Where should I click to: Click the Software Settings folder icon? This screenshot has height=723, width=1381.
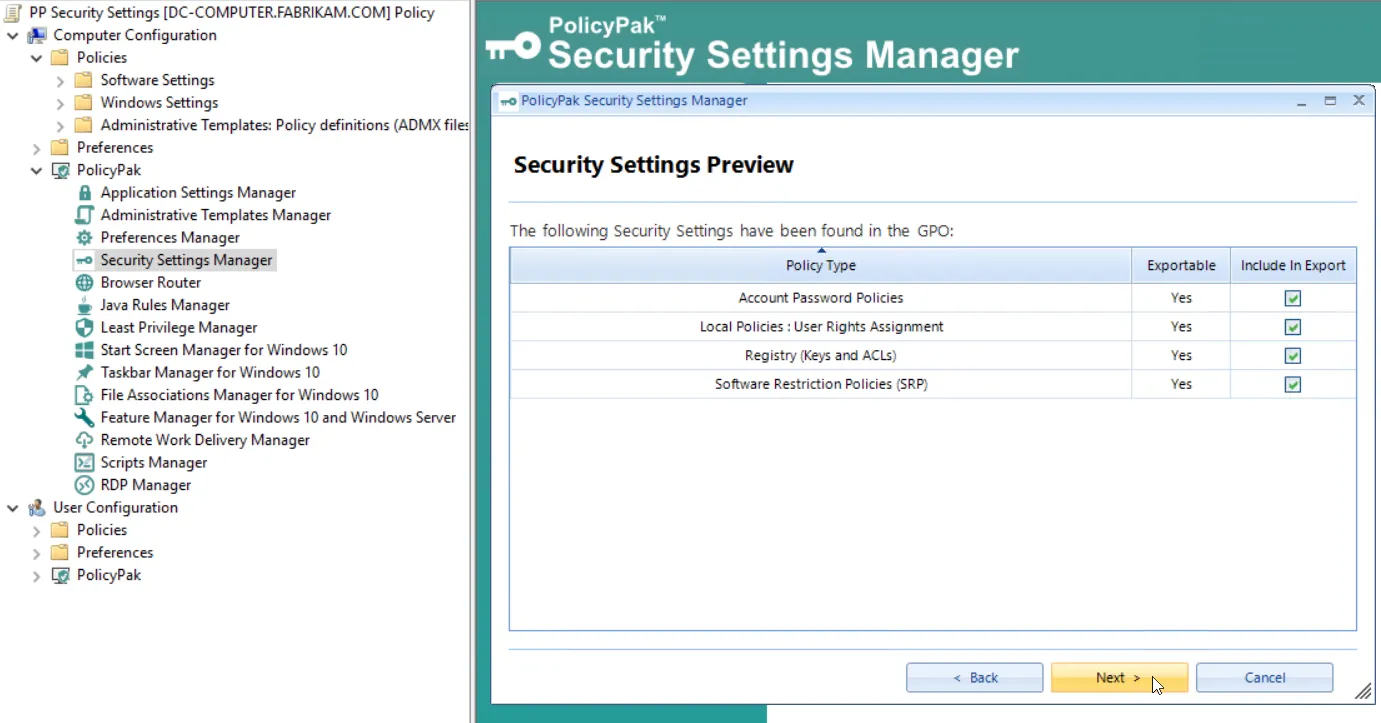[x=84, y=80]
